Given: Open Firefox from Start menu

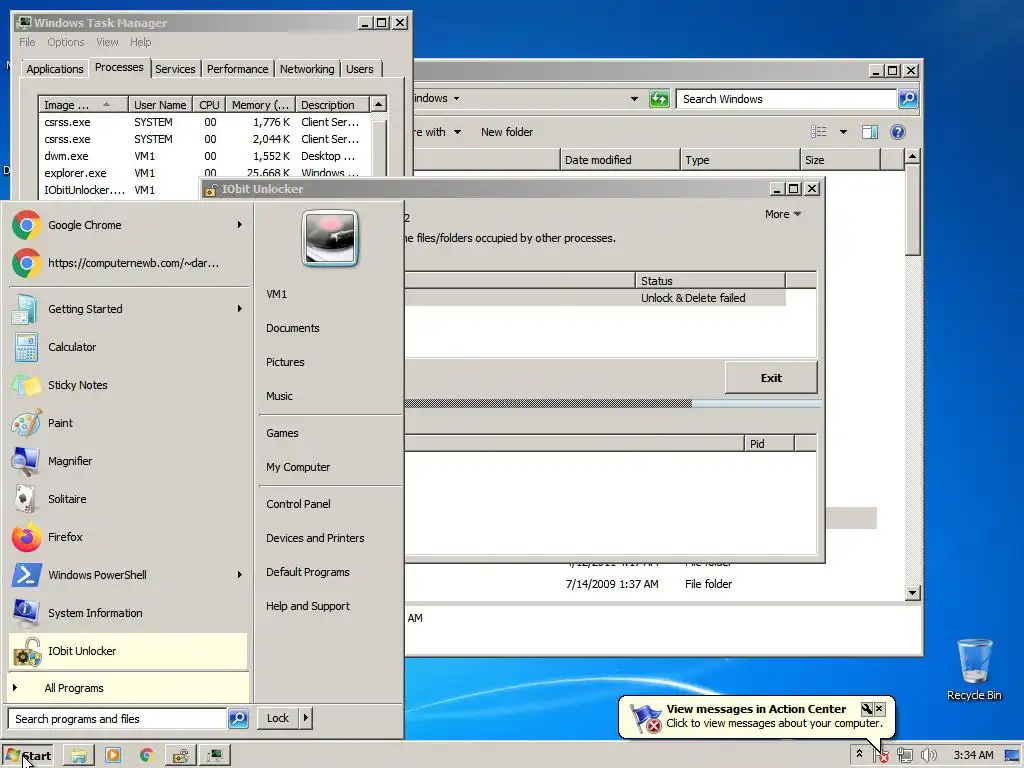Looking at the screenshot, I should point(128,537).
